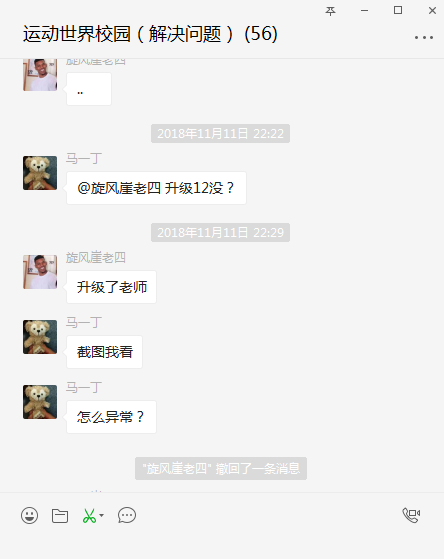
Task: Select the message 升级了老师
Action: click(x=111, y=287)
